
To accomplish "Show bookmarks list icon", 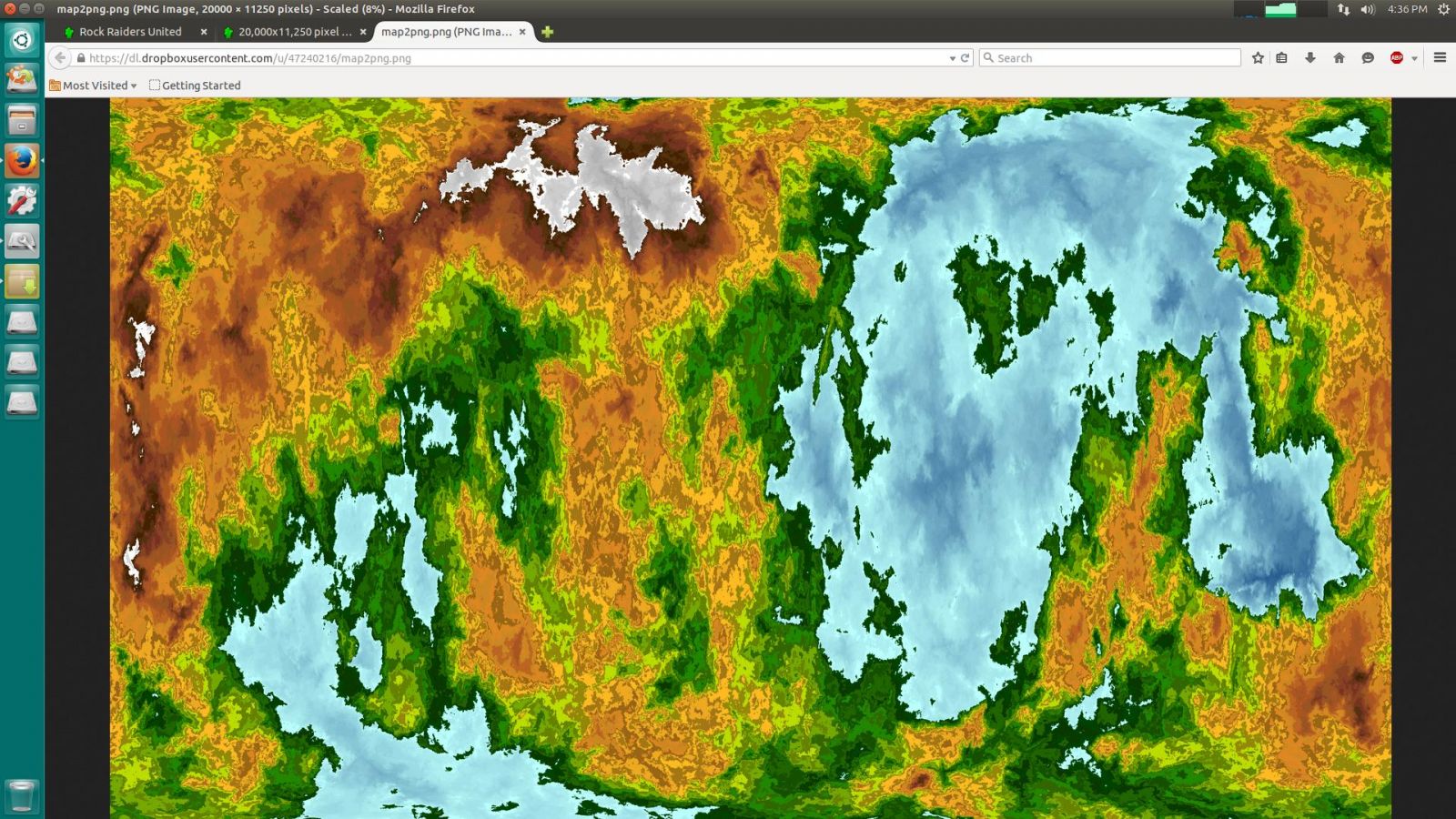I will click(1281, 57).
